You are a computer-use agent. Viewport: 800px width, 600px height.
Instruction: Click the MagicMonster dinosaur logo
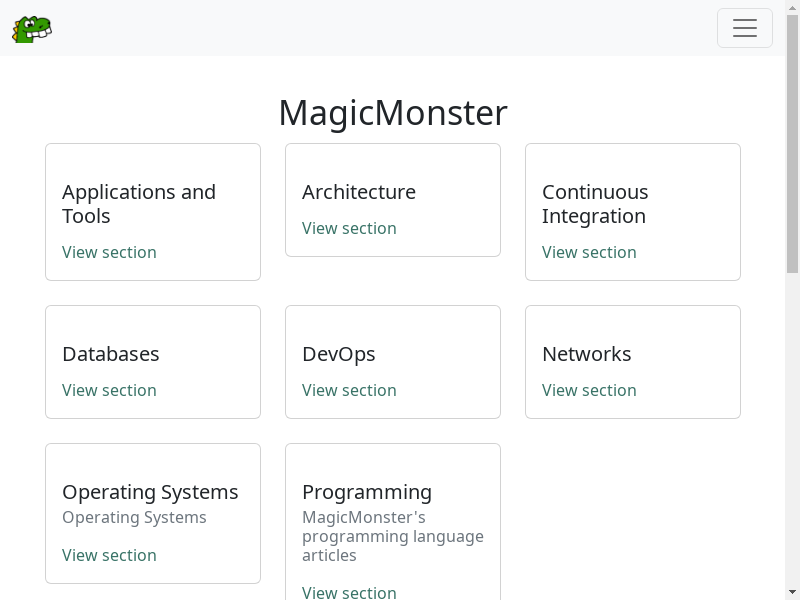tap(32, 29)
